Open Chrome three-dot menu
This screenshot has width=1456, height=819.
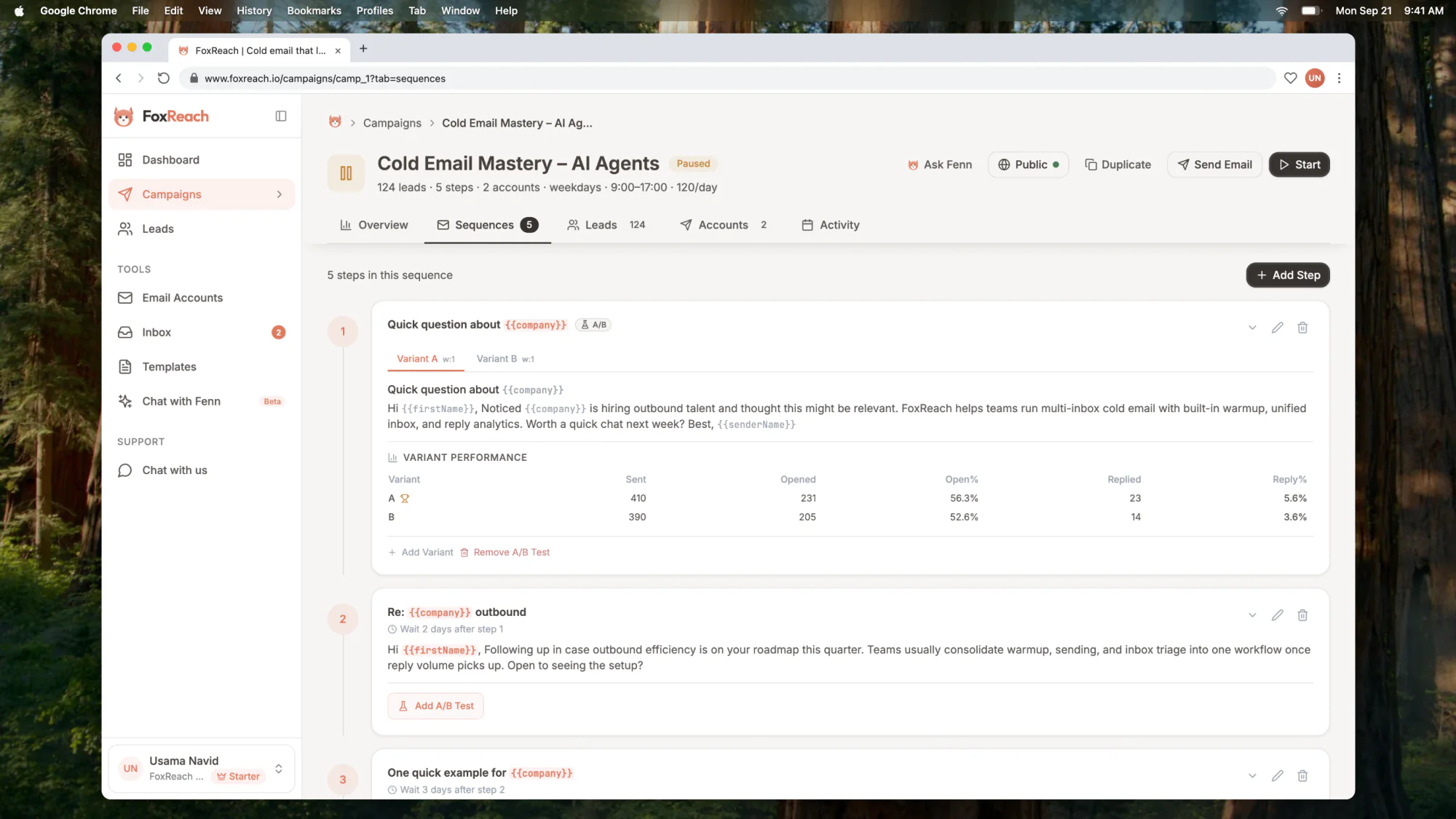[1339, 78]
